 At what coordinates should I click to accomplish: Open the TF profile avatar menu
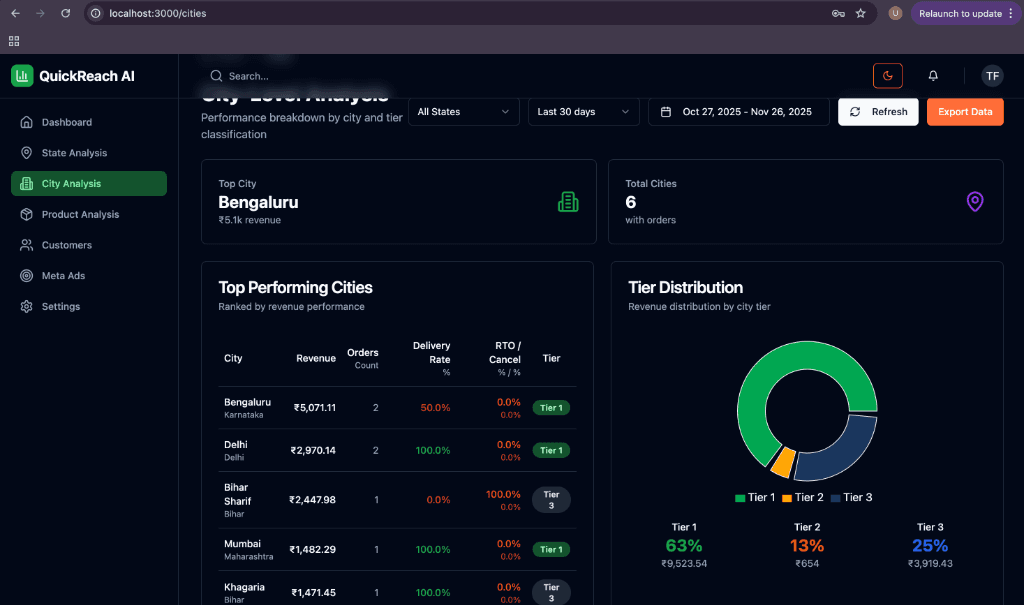(x=991, y=76)
